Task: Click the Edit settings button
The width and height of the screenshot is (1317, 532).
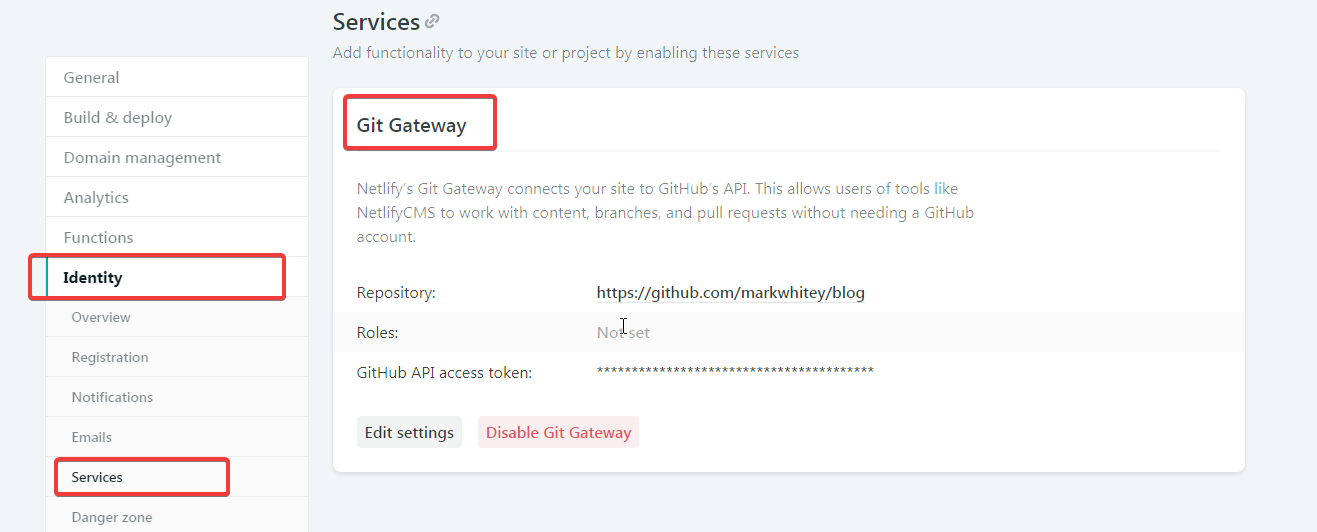Action: tap(409, 432)
